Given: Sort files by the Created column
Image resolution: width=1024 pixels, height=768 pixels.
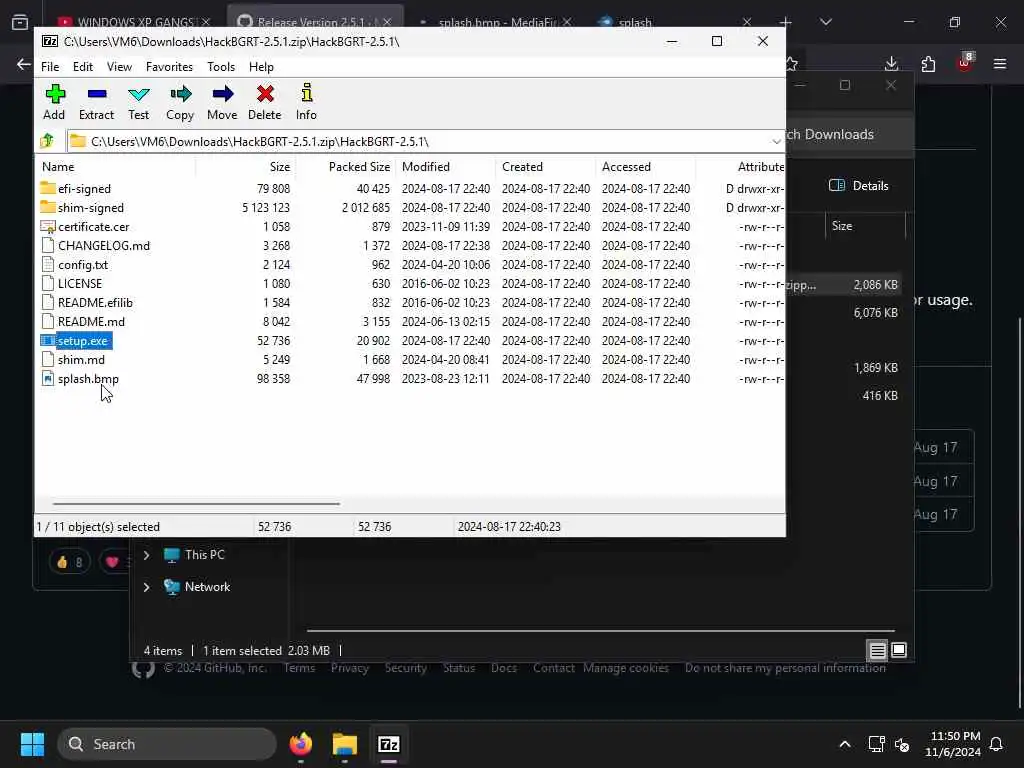Looking at the screenshot, I should (x=545, y=167).
